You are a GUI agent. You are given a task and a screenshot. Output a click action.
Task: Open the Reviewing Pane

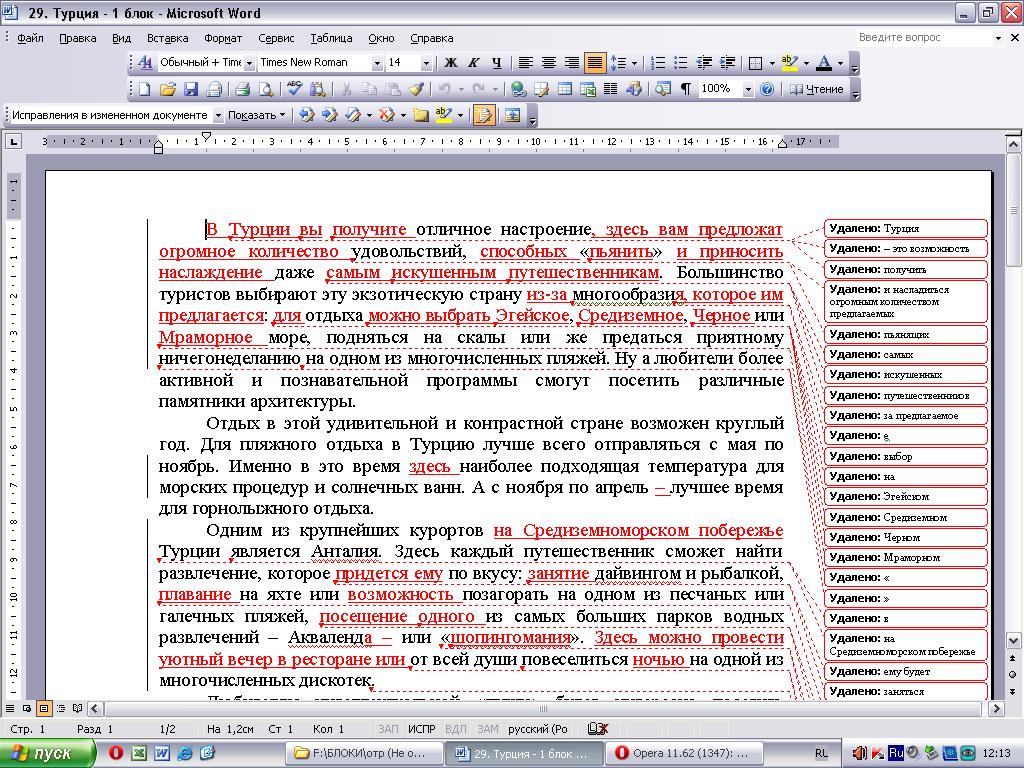(x=513, y=115)
